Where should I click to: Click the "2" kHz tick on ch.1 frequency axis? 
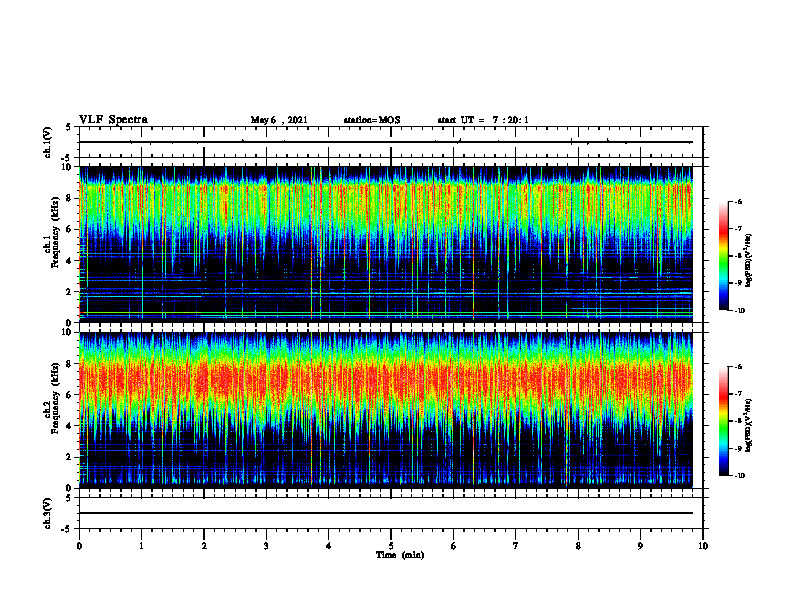click(70, 292)
